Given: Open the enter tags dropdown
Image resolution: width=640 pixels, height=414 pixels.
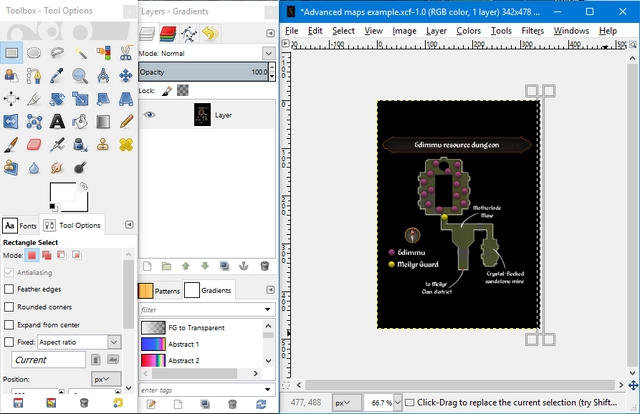Looking at the screenshot, I should click(268, 390).
